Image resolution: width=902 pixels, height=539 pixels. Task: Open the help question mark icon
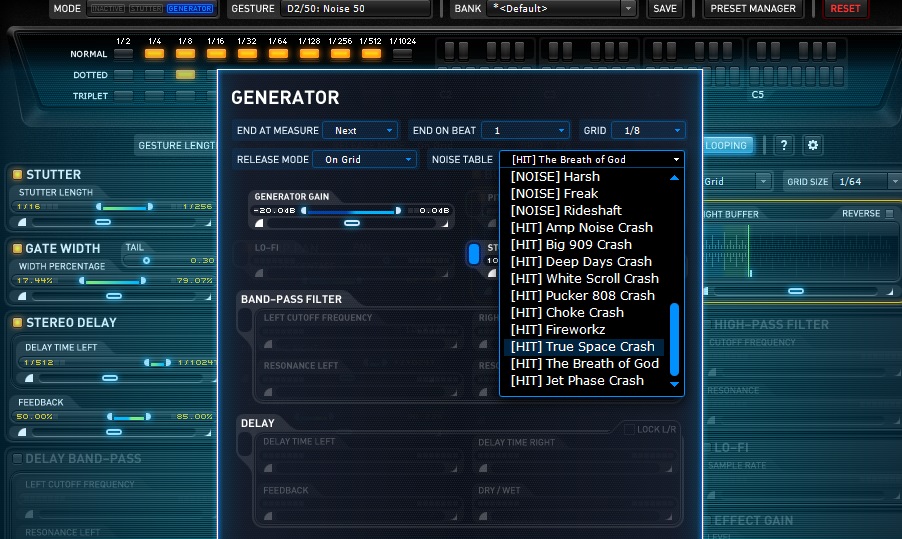tap(783, 145)
